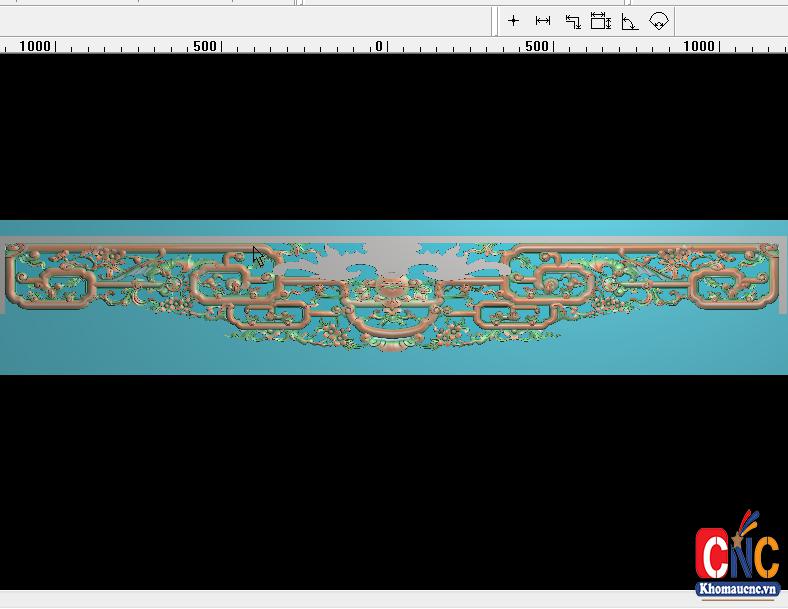Select the point crosshair measurement tool
This screenshot has width=788, height=609.
(x=513, y=21)
